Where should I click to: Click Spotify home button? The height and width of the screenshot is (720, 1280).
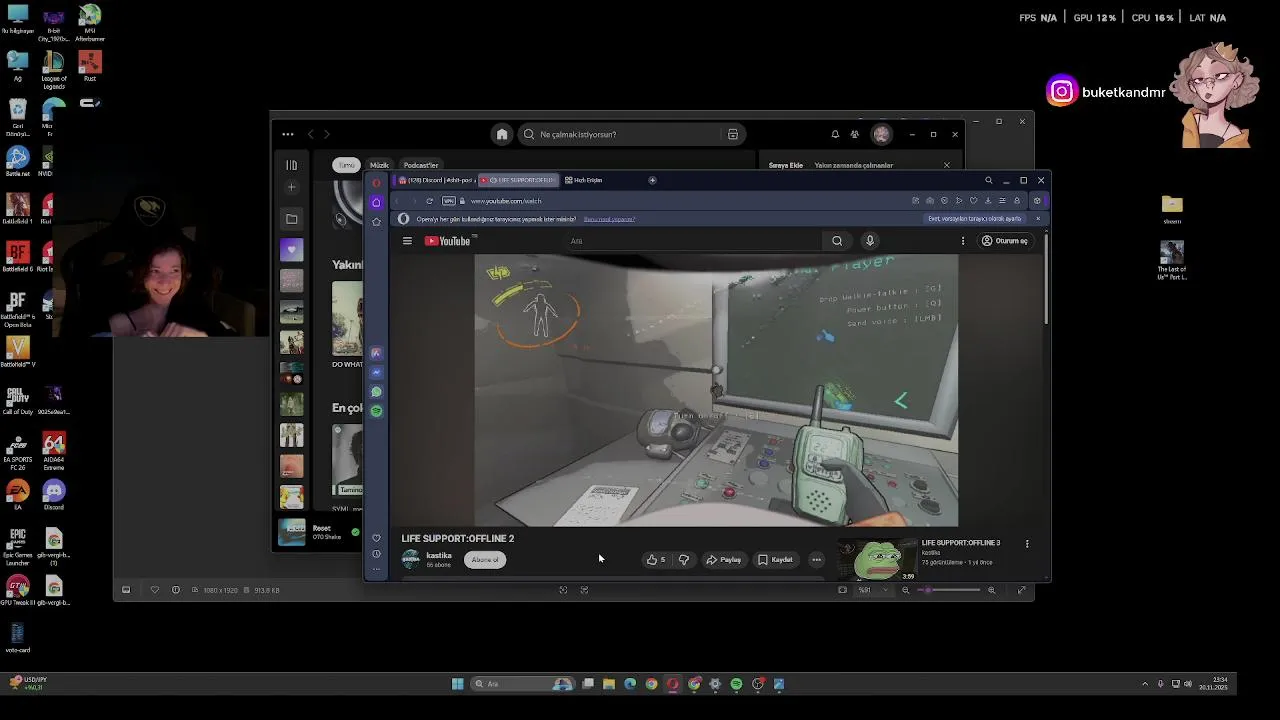[502, 134]
